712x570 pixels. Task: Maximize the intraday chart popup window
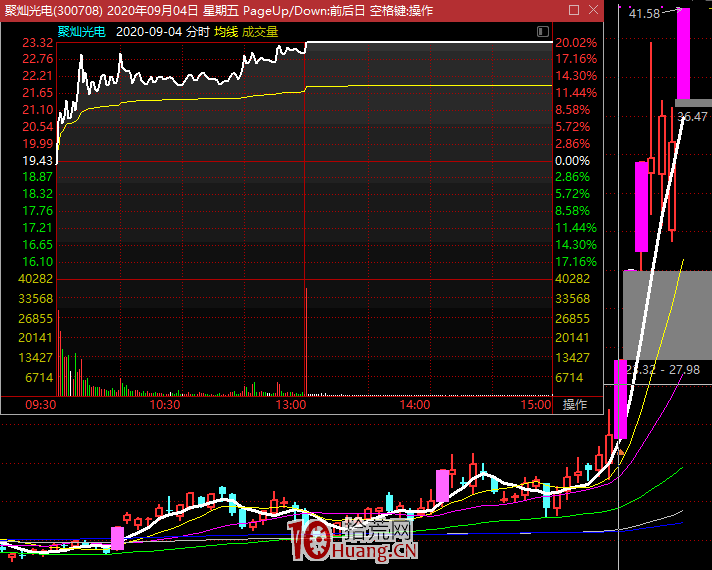click(572, 11)
